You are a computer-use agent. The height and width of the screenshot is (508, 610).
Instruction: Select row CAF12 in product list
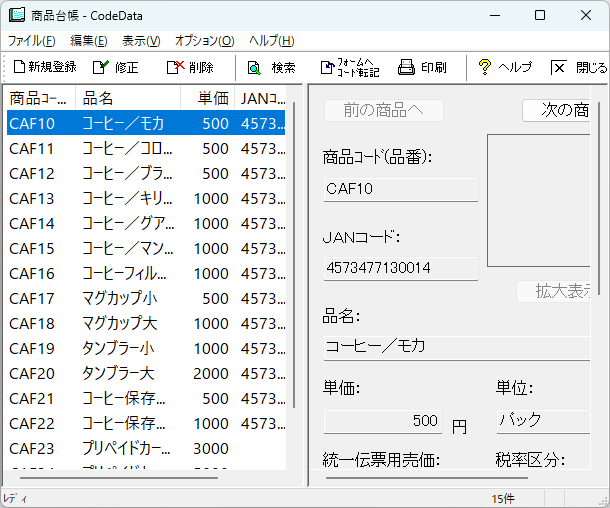[x=146, y=173]
